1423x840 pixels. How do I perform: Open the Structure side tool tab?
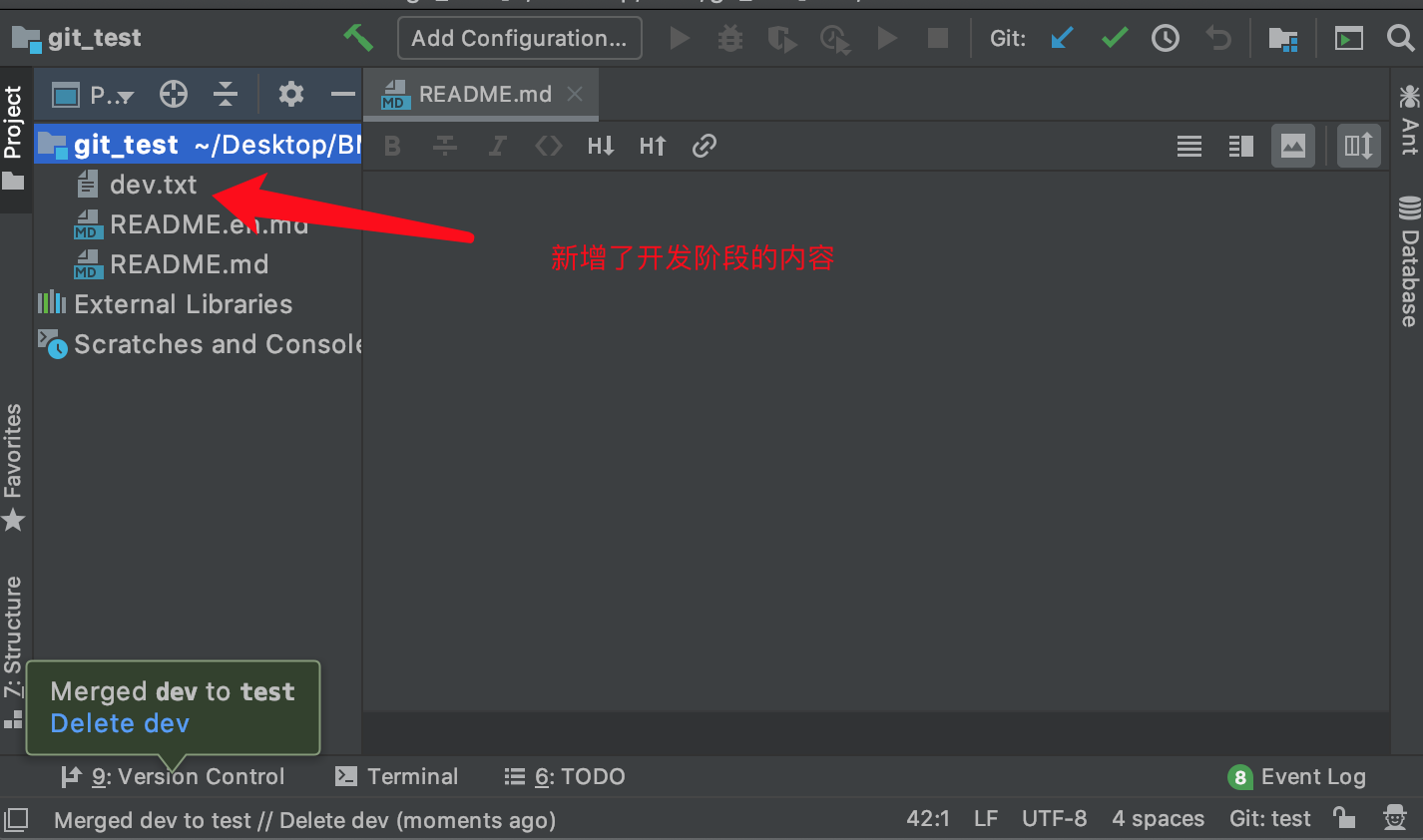14,650
